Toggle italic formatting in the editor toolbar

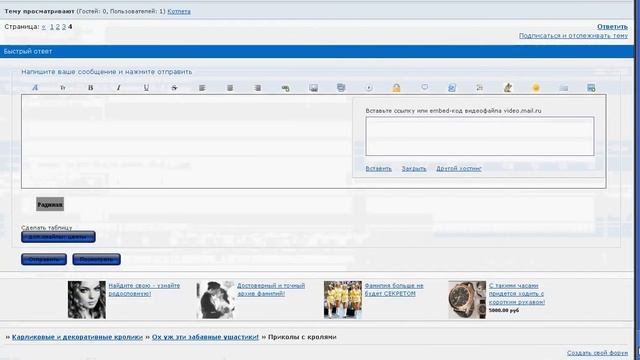pos(119,88)
